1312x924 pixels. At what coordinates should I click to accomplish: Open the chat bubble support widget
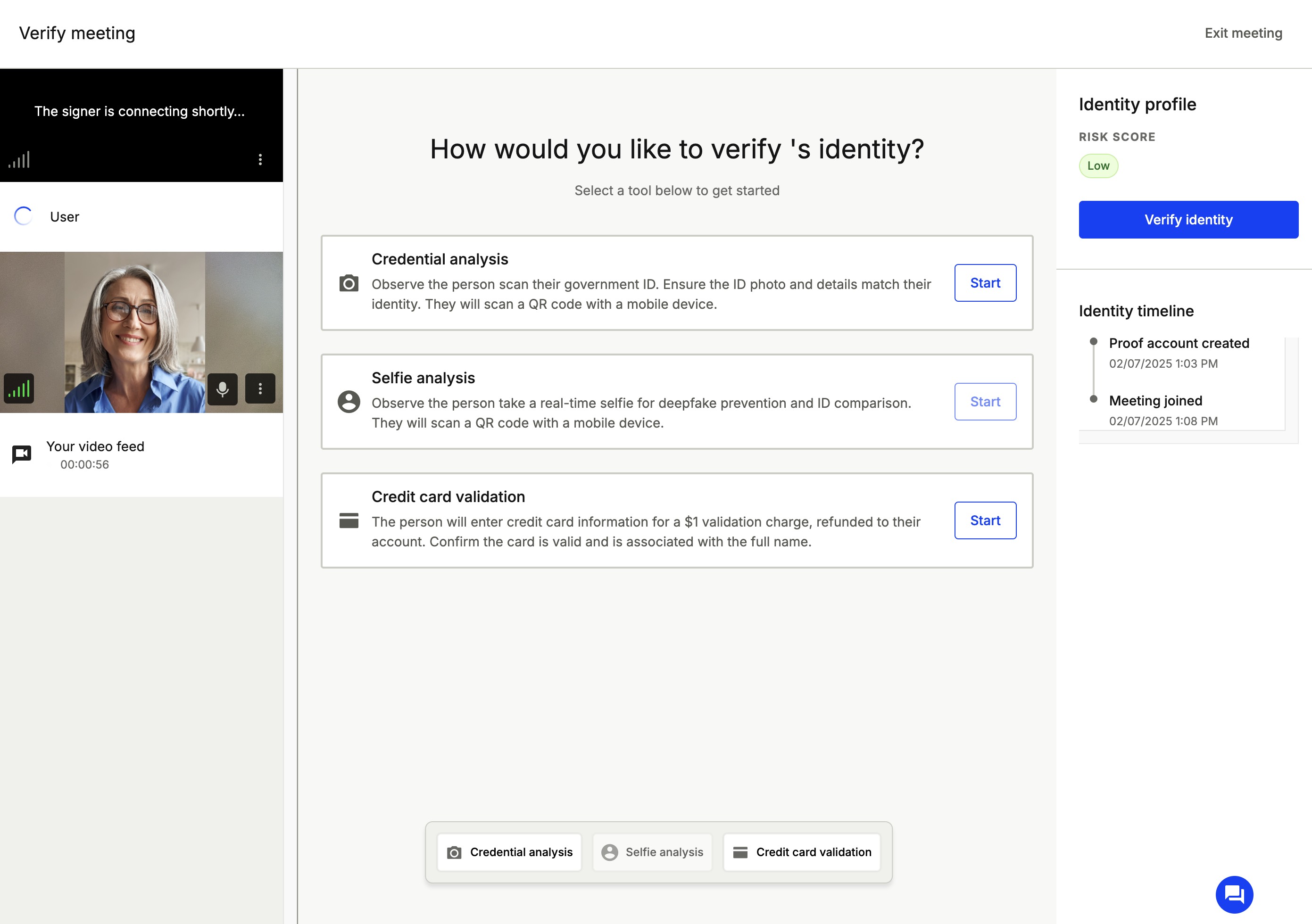pyautogui.click(x=1234, y=894)
